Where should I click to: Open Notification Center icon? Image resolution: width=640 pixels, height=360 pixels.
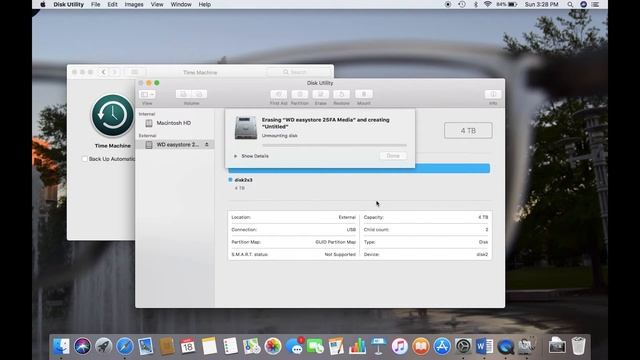click(596, 4)
